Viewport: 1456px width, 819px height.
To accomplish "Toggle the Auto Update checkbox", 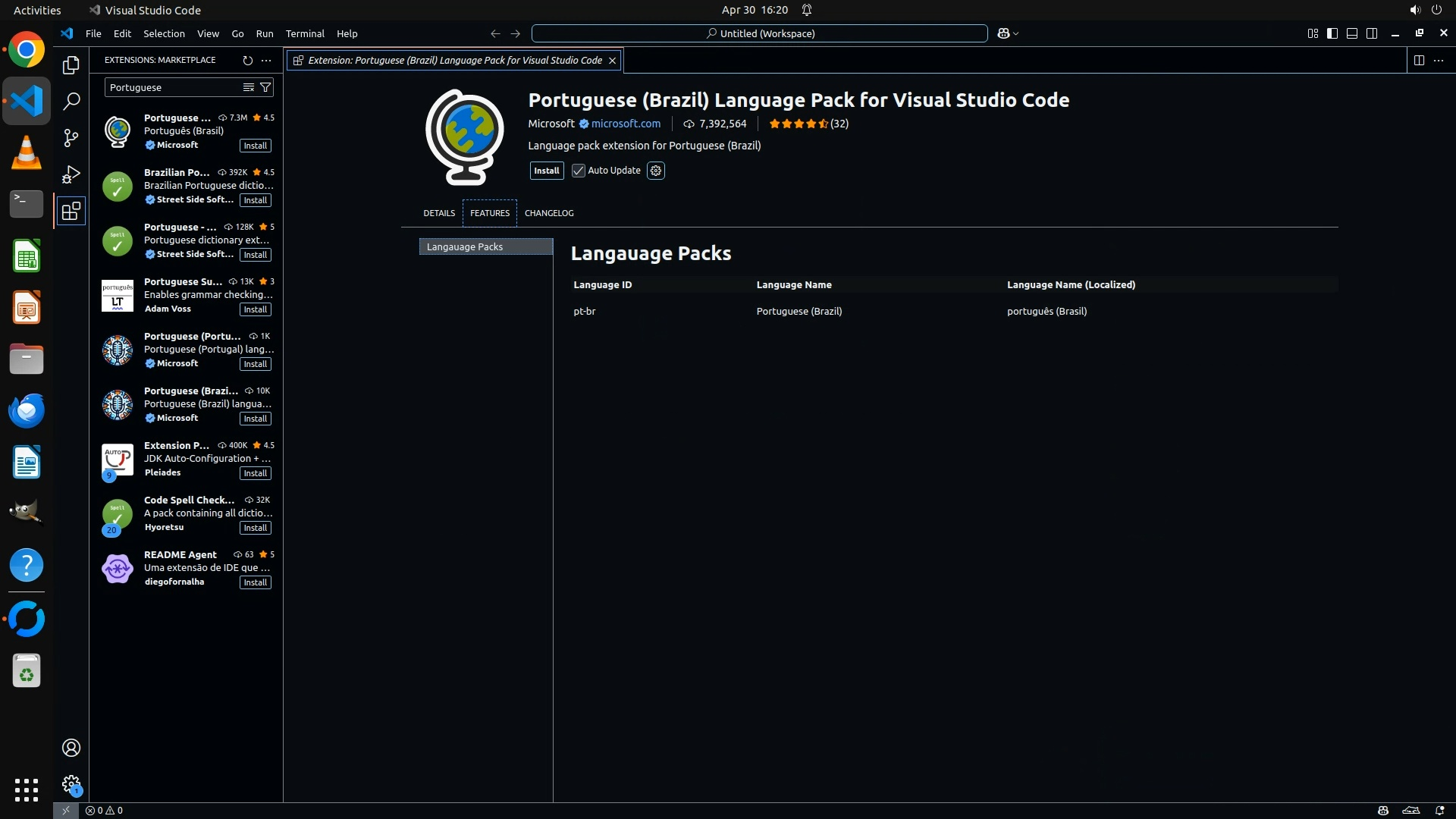I will pyautogui.click(x=579, y=171).
